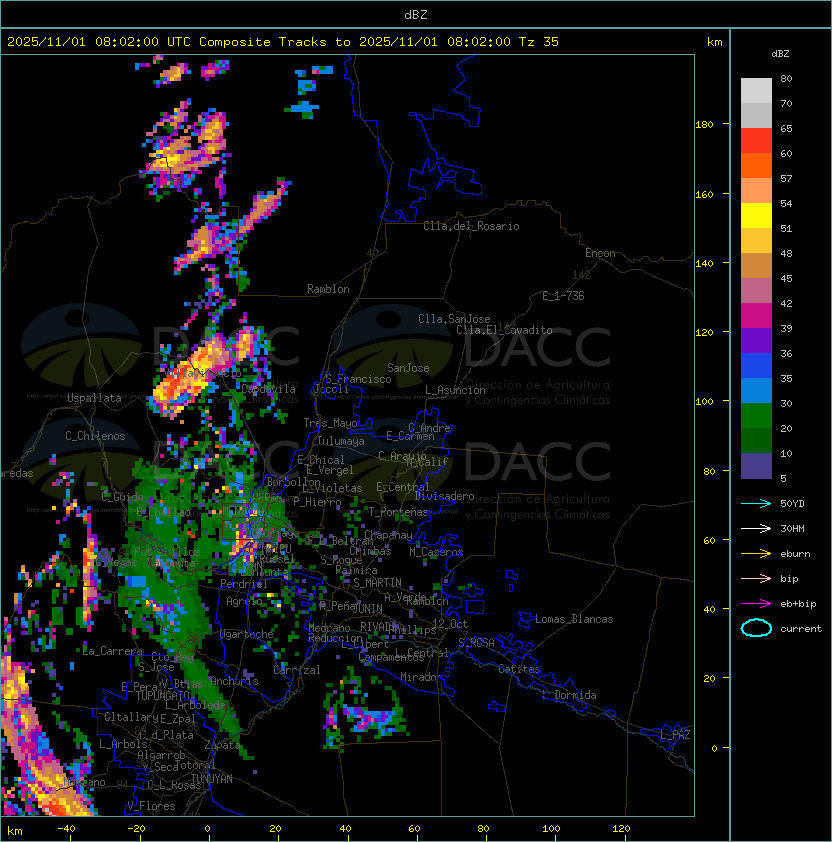The width and height of the screenshot is (832, 842).
Task: Click the 'Encon' map label
Action: tap(600, 253)
